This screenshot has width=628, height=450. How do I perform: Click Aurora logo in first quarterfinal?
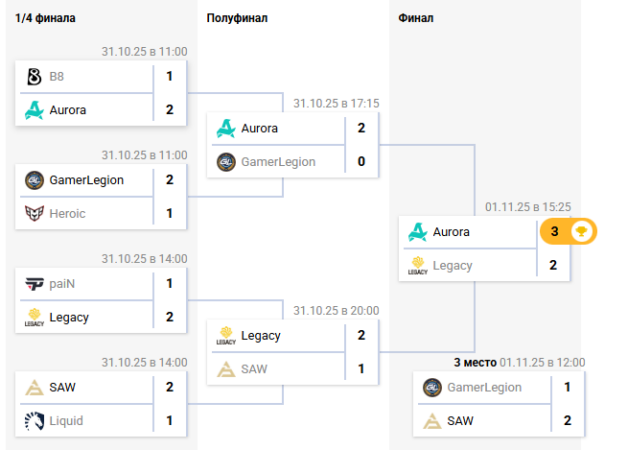click(x=34, y=110)
